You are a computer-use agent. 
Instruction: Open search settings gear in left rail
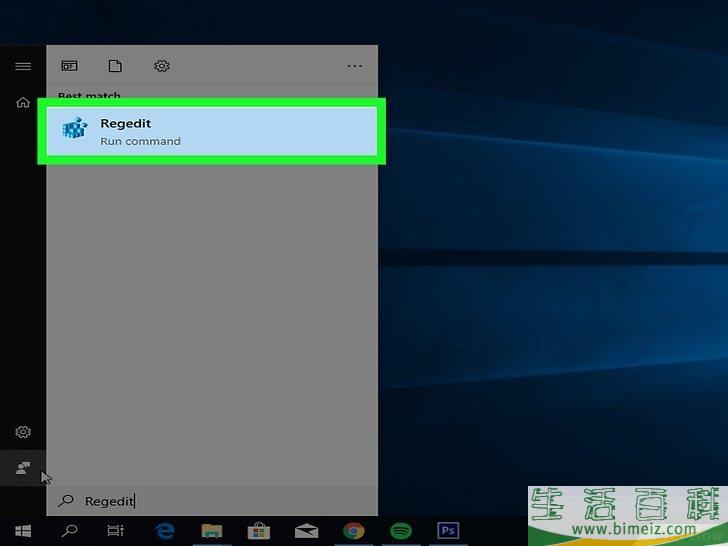[22, 432]
